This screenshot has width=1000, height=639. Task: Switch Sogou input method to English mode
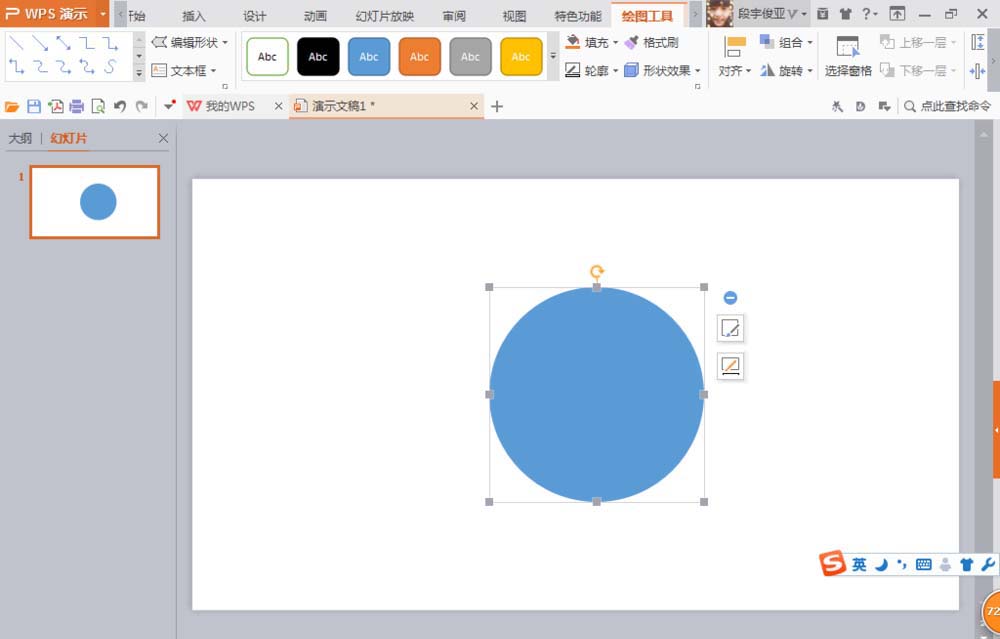[858, 564]
